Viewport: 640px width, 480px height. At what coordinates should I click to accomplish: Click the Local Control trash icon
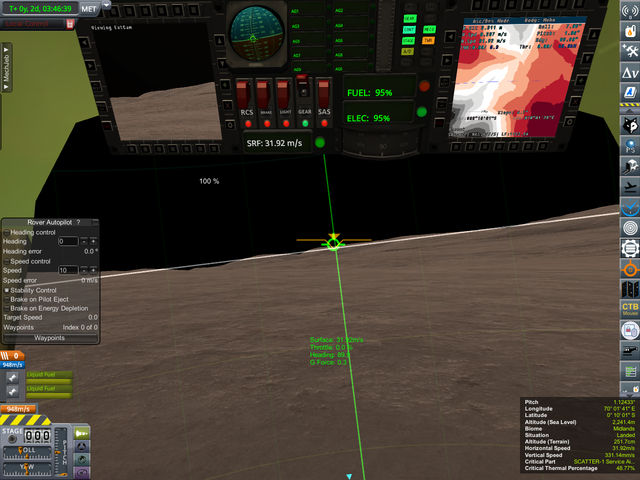(70, 24)
